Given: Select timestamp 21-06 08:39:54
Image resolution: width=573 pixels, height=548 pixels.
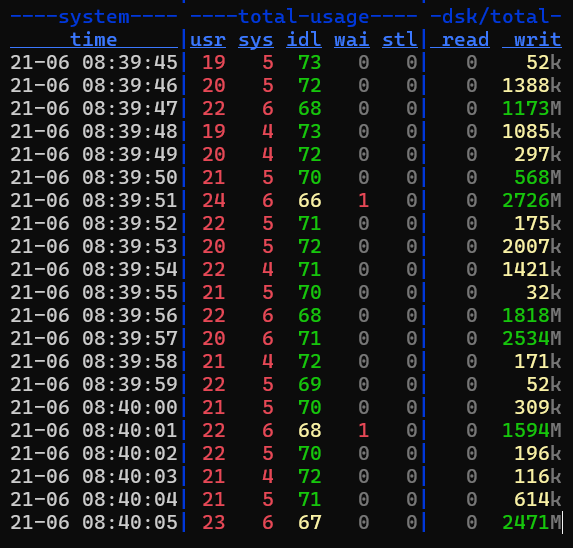Looking at the screenshot, I should tap(94, 269).
